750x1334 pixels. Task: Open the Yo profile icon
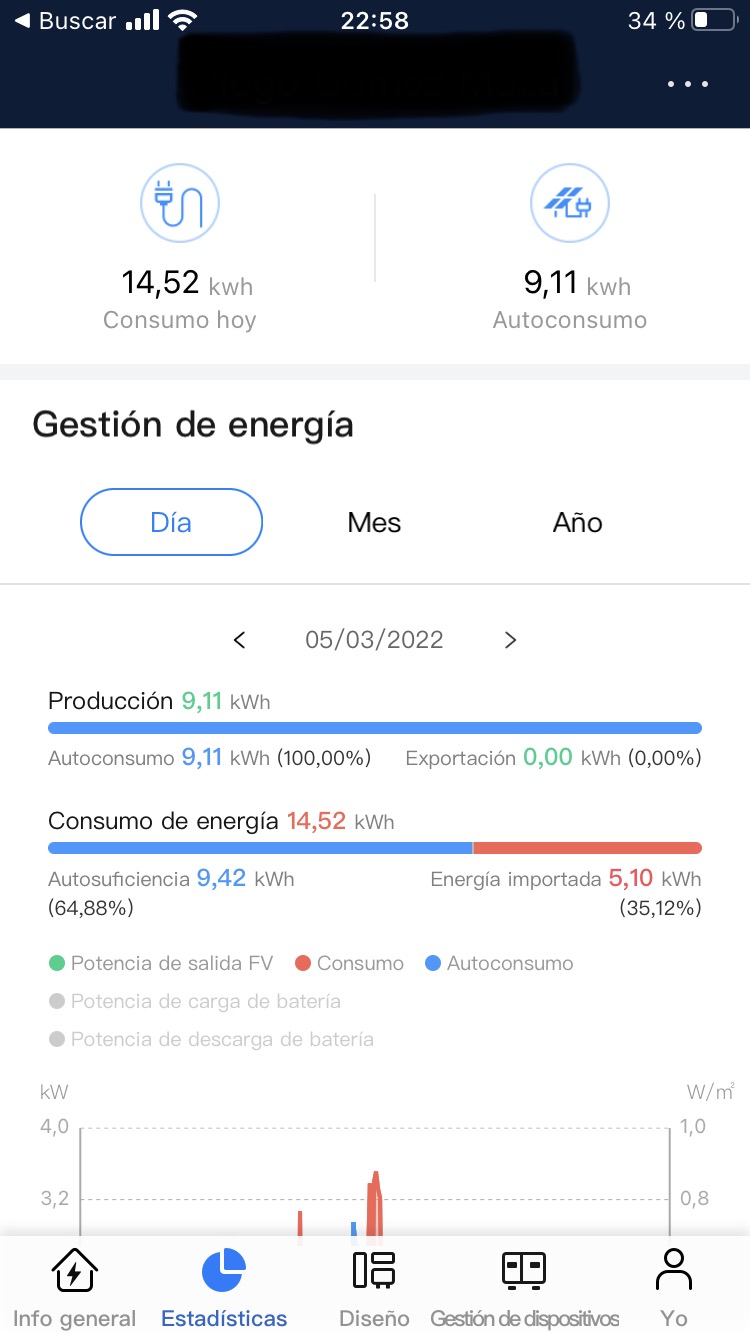pos(674,1270)
